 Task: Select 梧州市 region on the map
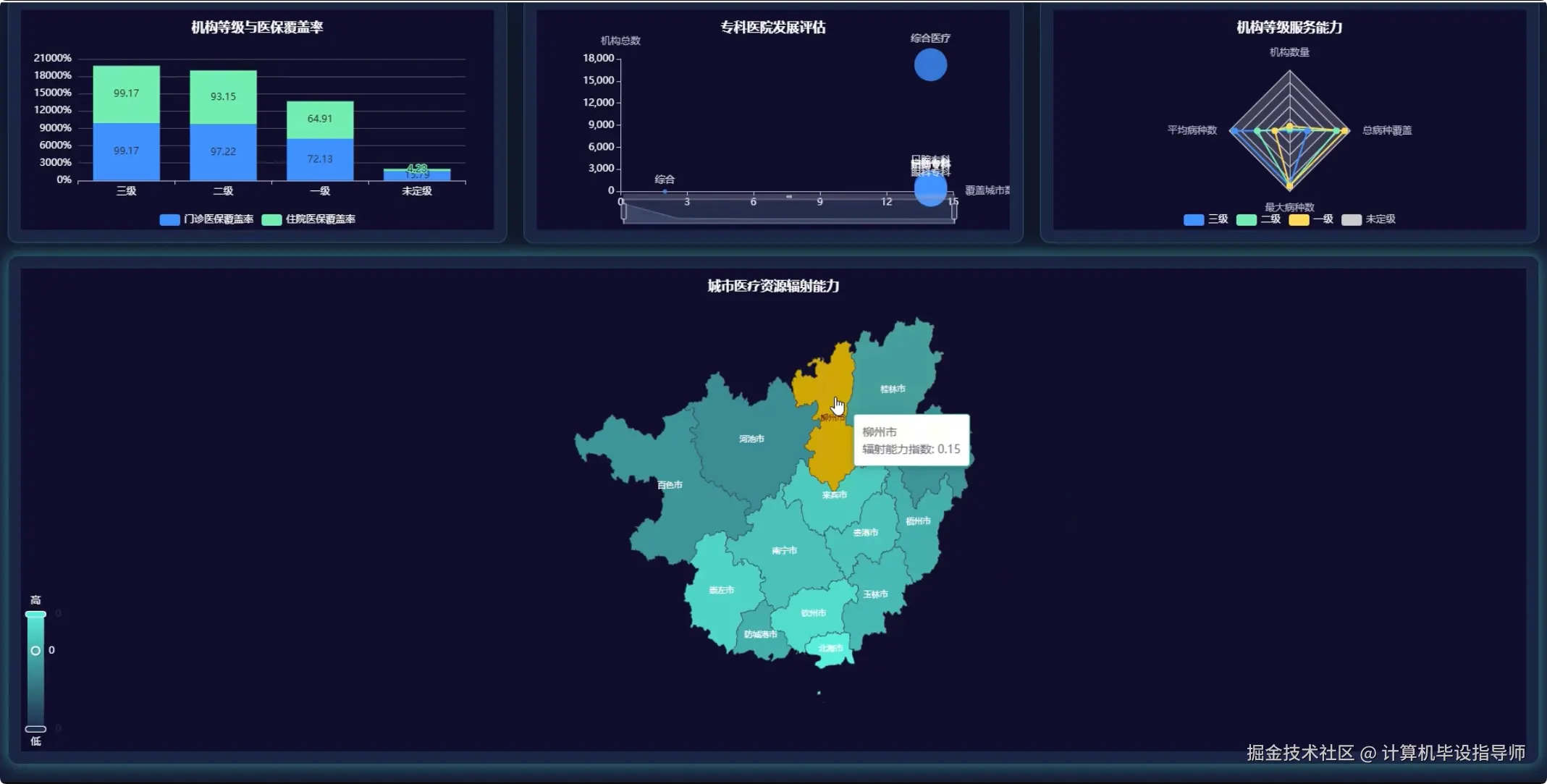(x=918, y=521)
